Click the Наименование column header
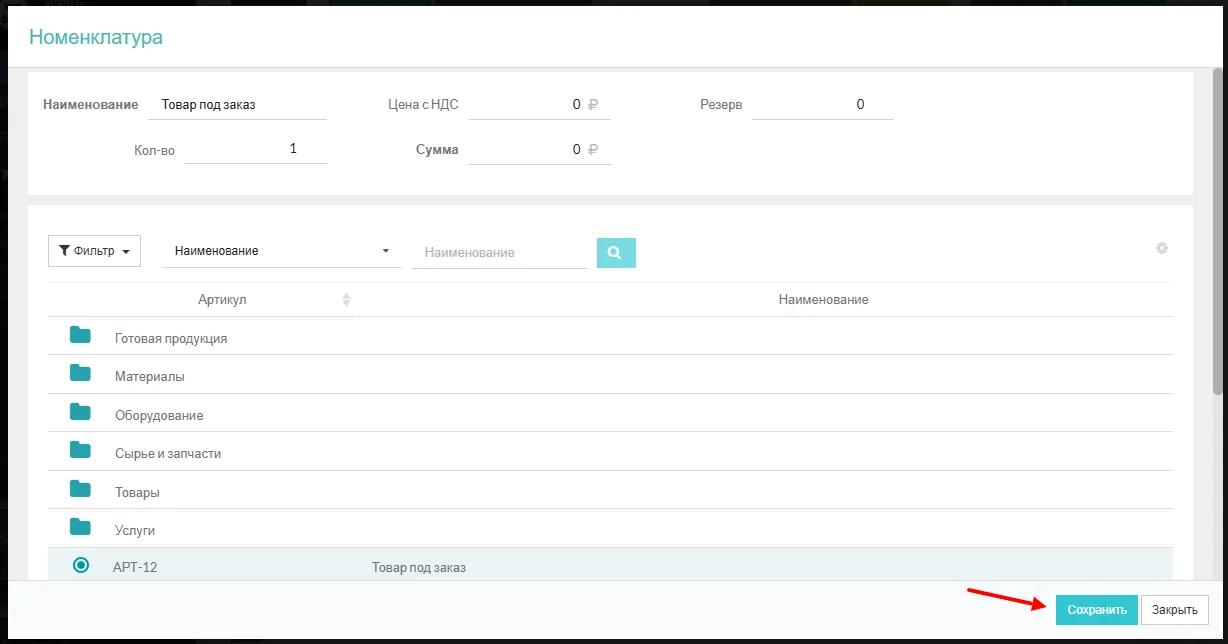 pos(822,300)
